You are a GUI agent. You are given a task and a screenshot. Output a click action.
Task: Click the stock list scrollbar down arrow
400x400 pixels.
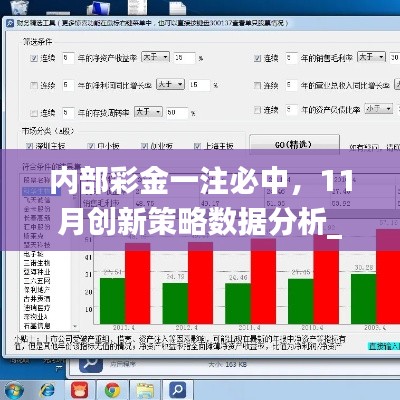[x=75, y=326]
